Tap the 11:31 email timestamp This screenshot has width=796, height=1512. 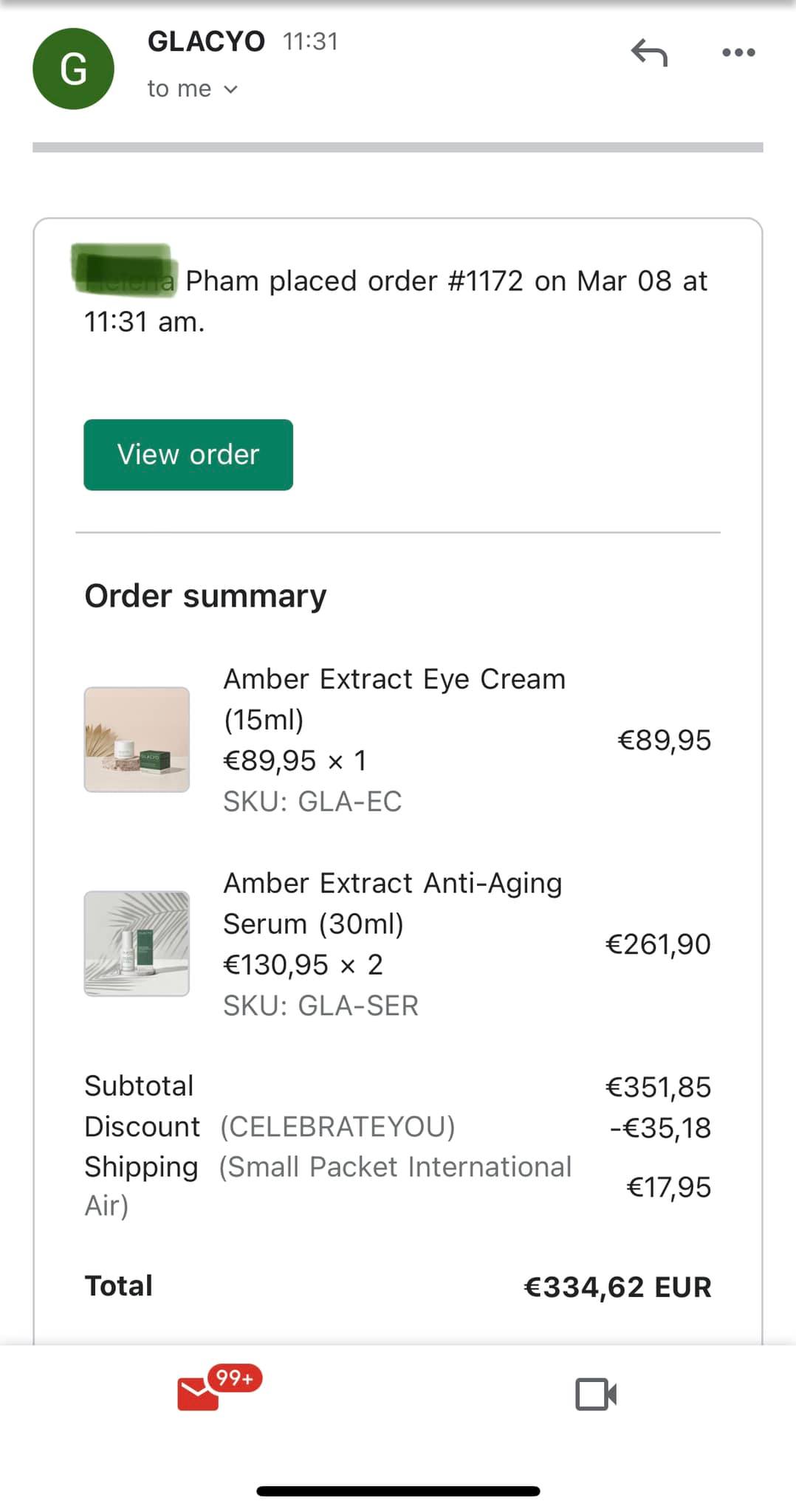pos(310,41)
